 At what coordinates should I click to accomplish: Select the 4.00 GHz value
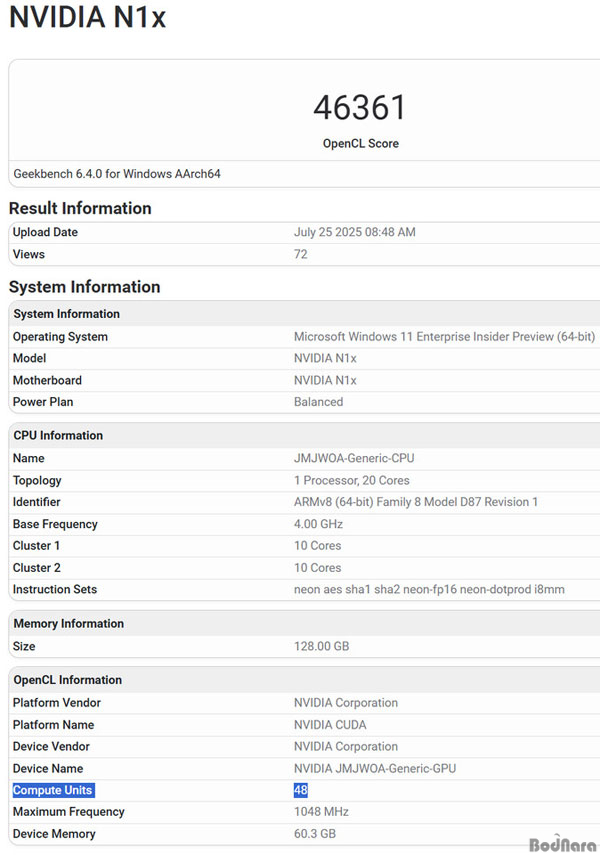319,524
